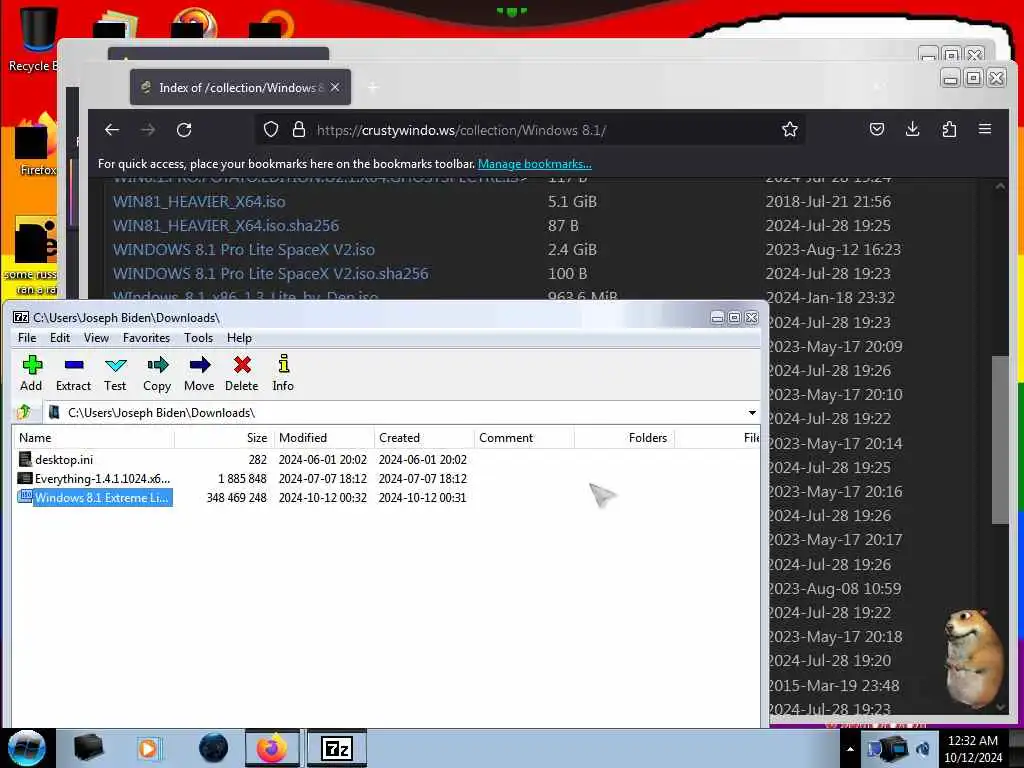Click the back arrow in Firefox
The width and height of the screenshot is (1024, 768).
[112, 130]
